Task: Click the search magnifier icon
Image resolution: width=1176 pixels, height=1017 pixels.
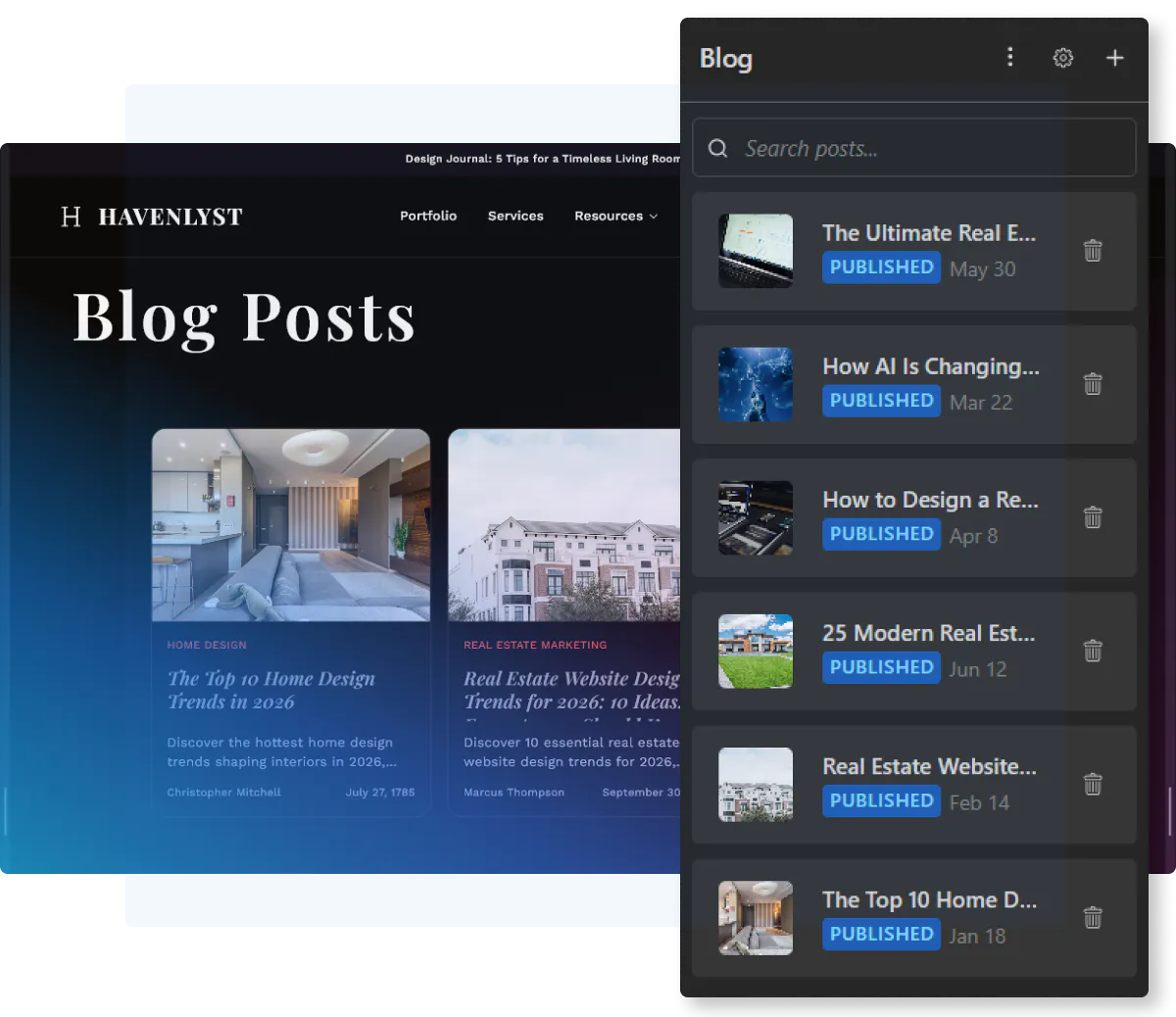Action: [x=718, y=148]
